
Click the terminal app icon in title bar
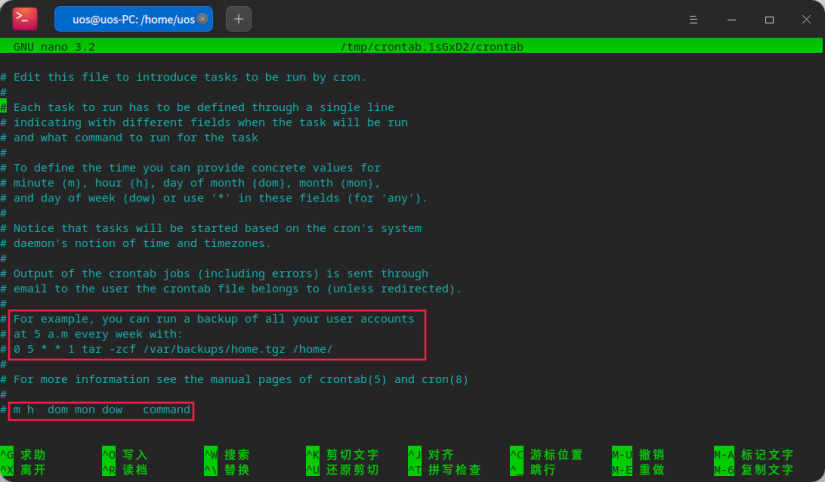click(x=25, y=18)
